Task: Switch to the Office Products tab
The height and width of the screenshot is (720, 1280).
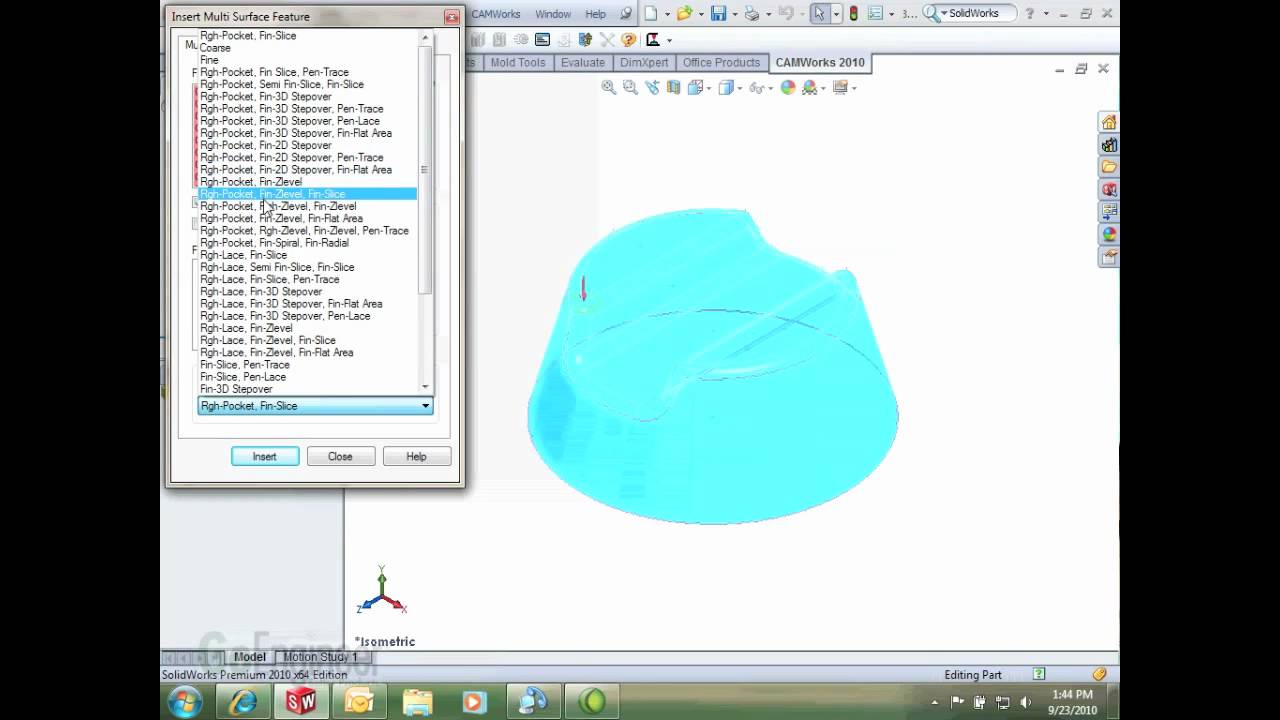Action: coord(721,62)
